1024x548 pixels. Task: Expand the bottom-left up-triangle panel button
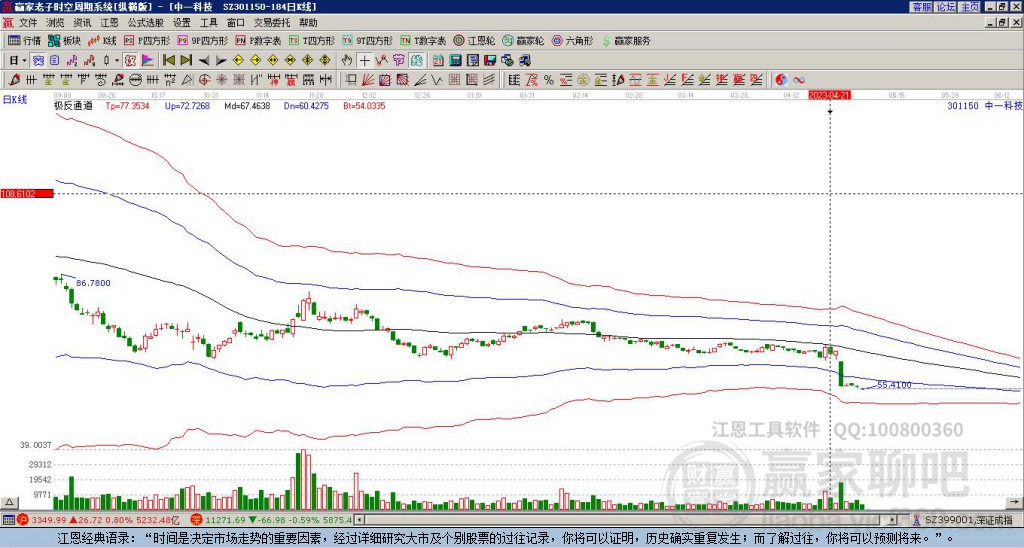pos(10,502)
